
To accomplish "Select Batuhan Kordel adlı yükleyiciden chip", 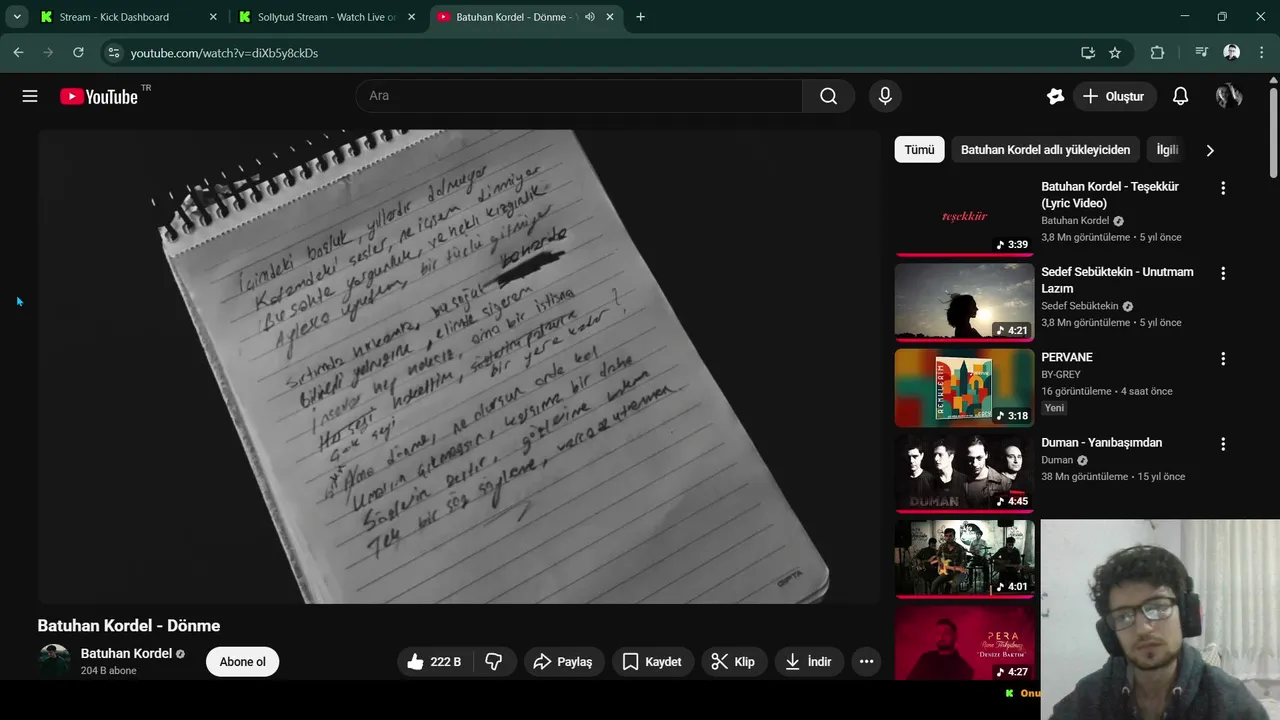I will tap(1045, 150).
